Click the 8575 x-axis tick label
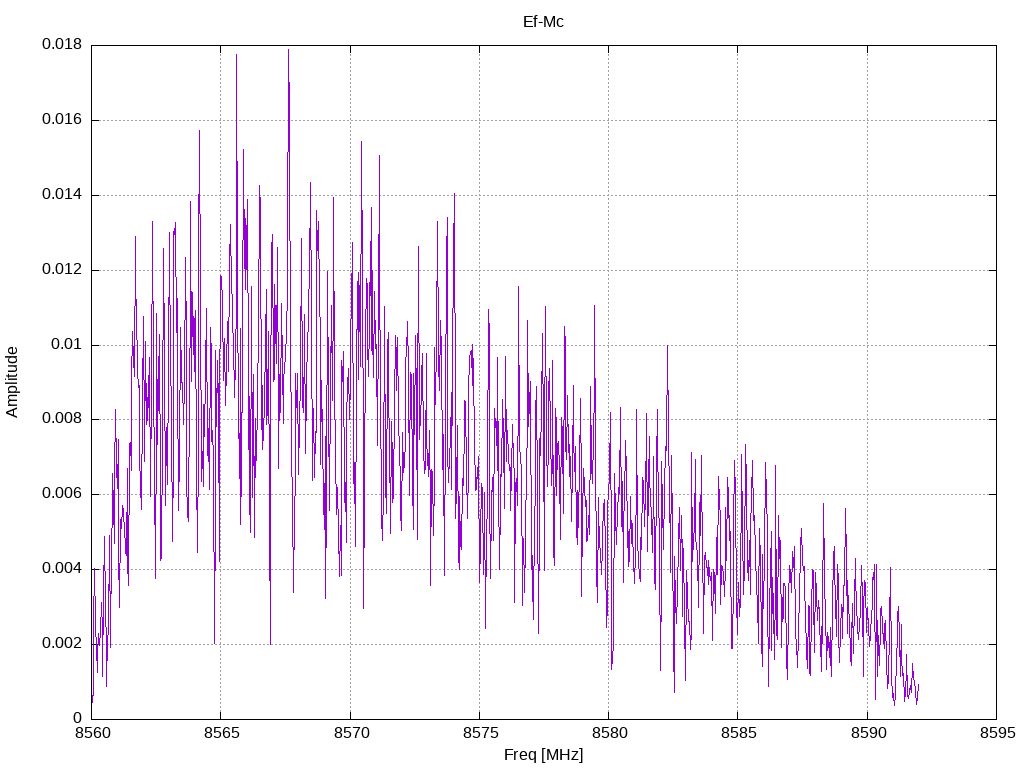 coord(479,733)
